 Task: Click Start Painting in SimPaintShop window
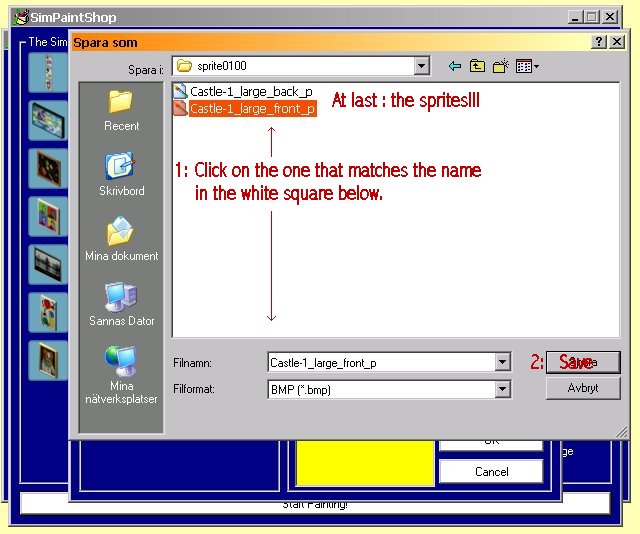[x=315, y=505]
